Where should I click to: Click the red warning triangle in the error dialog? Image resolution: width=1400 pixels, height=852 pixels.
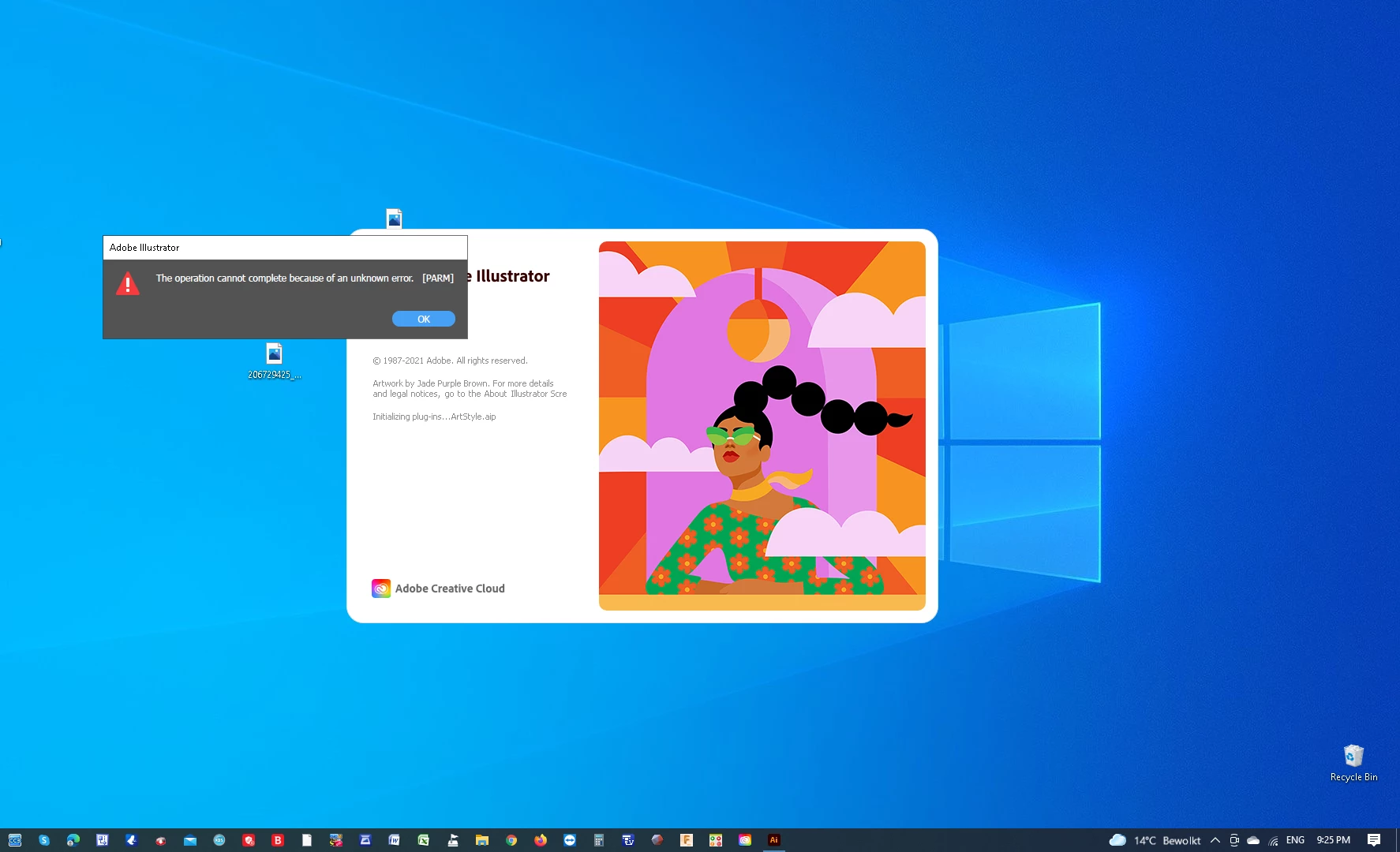128,283
